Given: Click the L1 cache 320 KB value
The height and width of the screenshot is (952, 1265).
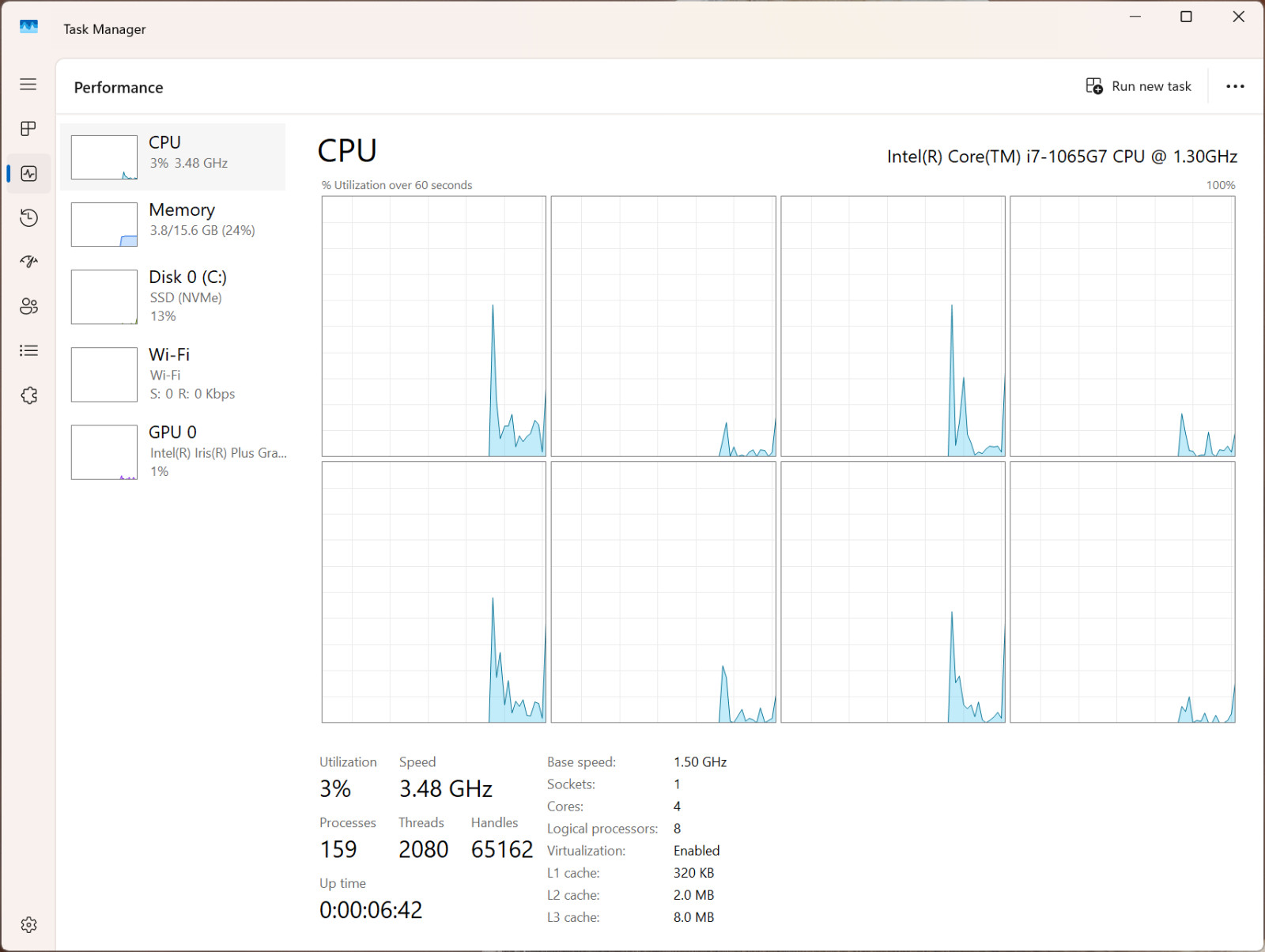Looking at the screenshot, I should coord(693,873).
